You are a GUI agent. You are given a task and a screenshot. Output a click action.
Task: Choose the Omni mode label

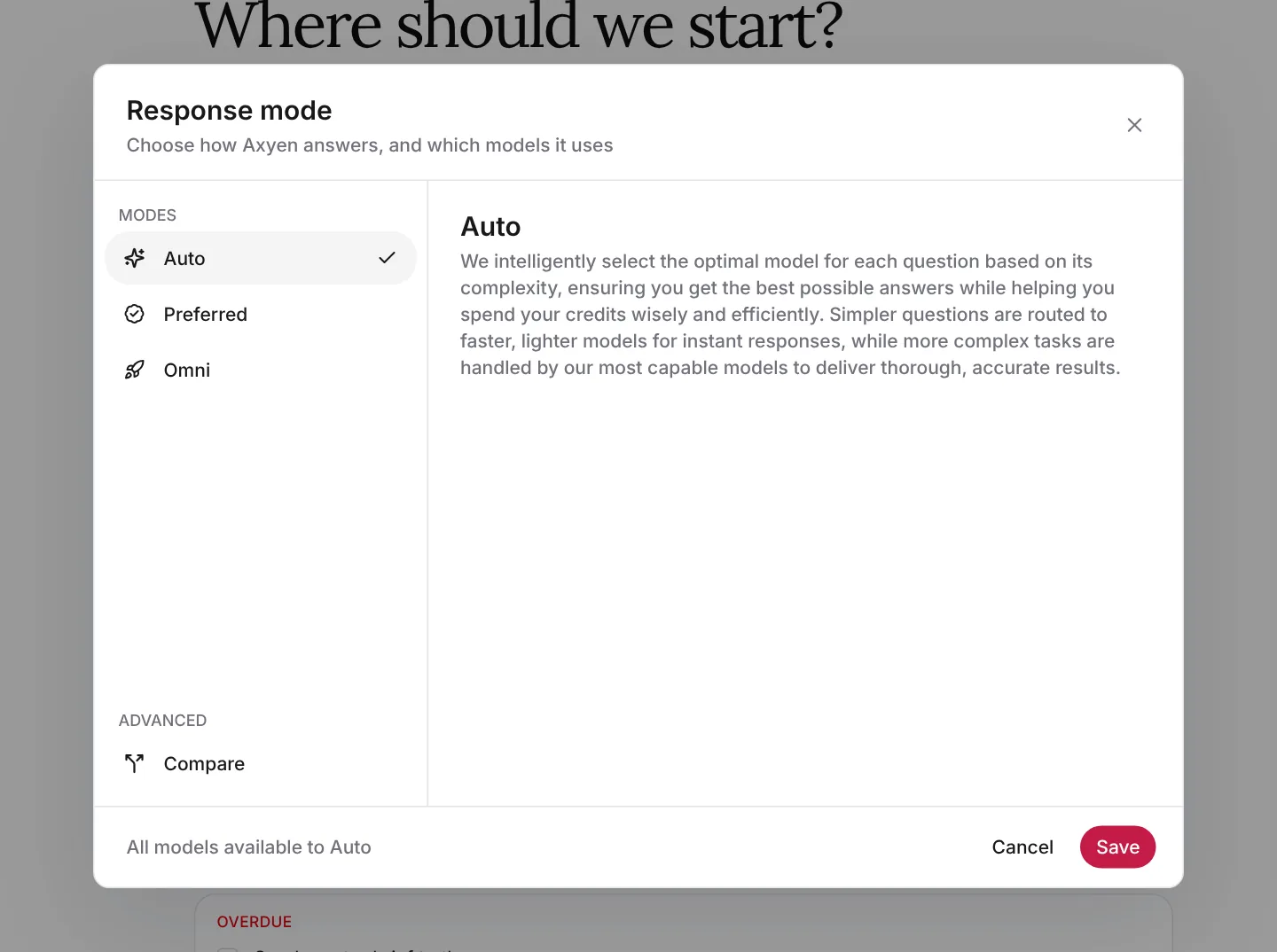click(187, 370)
